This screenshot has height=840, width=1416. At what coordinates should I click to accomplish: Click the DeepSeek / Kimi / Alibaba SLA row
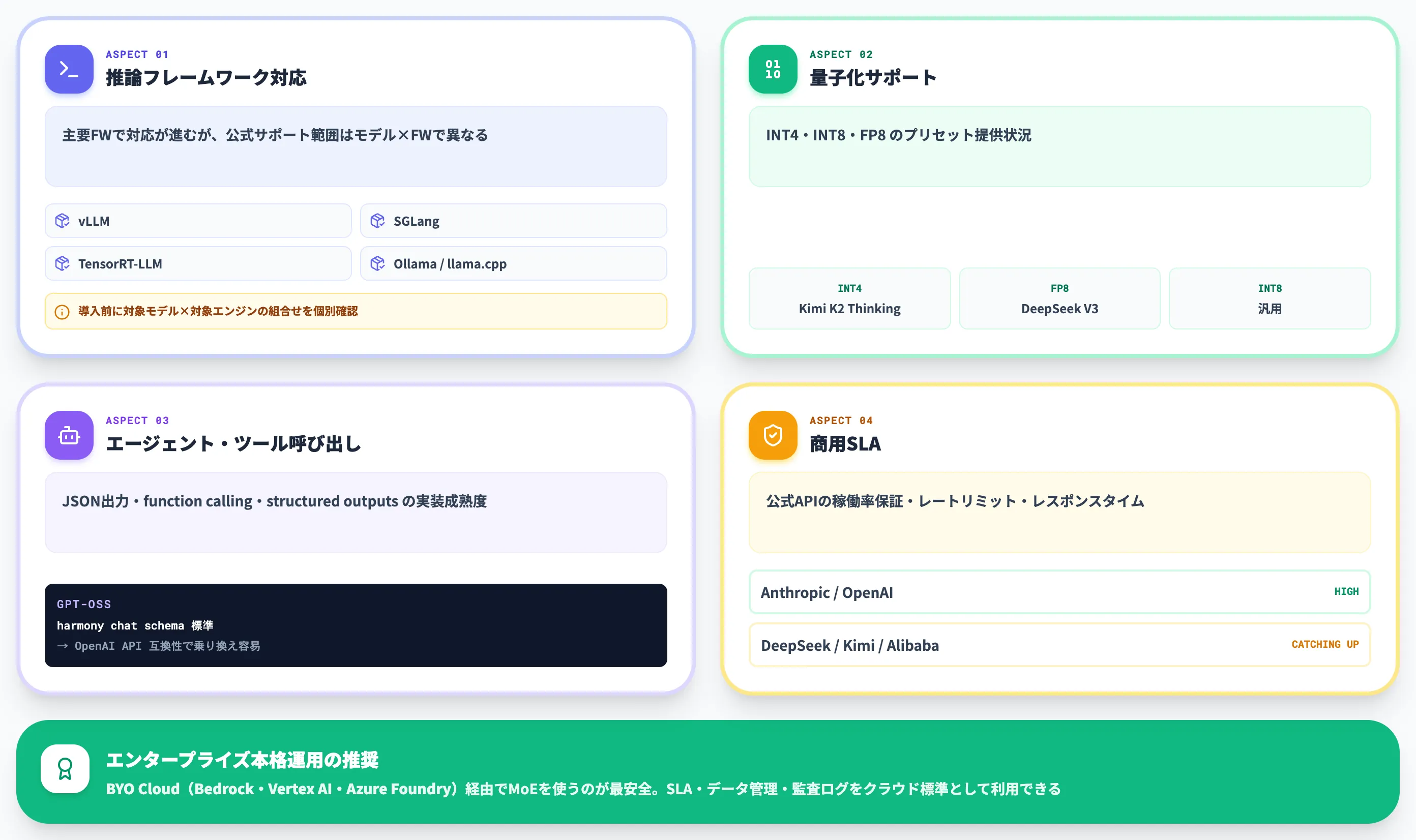[x=1059, y=645]
